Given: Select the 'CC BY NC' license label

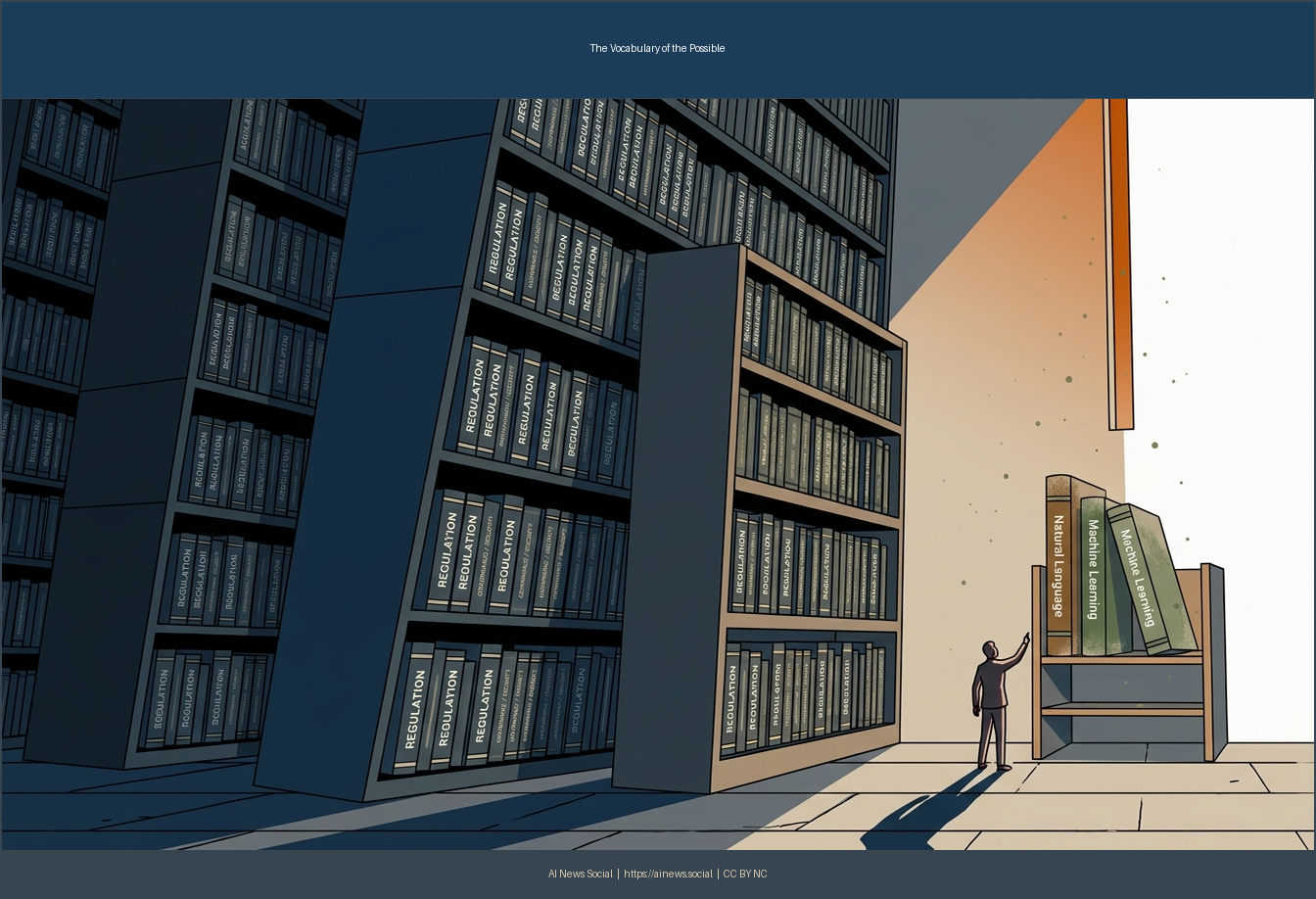Looking at the screenshot, I should 745,874.
